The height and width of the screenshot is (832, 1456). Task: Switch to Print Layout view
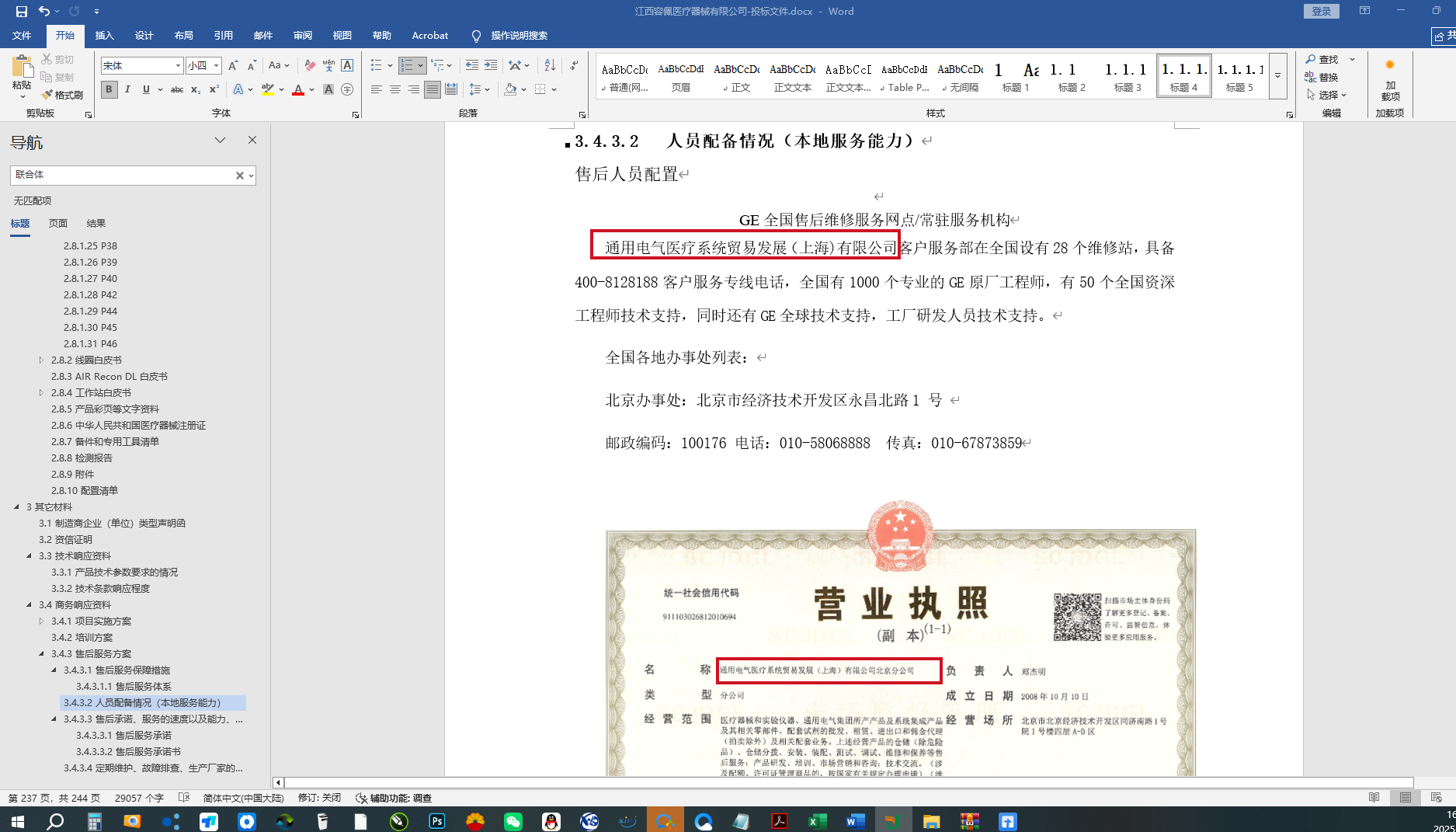click(x=1405, y=798)
